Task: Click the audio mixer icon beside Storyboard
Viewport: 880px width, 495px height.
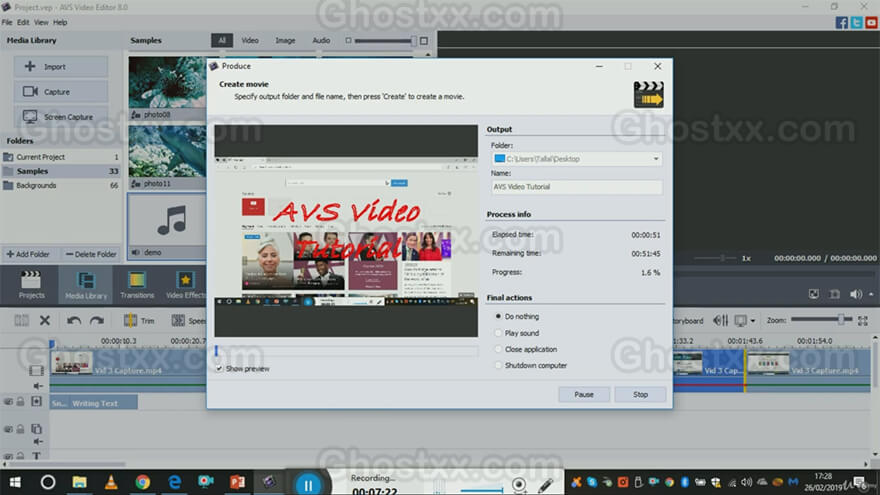Action: click(721, 320)
